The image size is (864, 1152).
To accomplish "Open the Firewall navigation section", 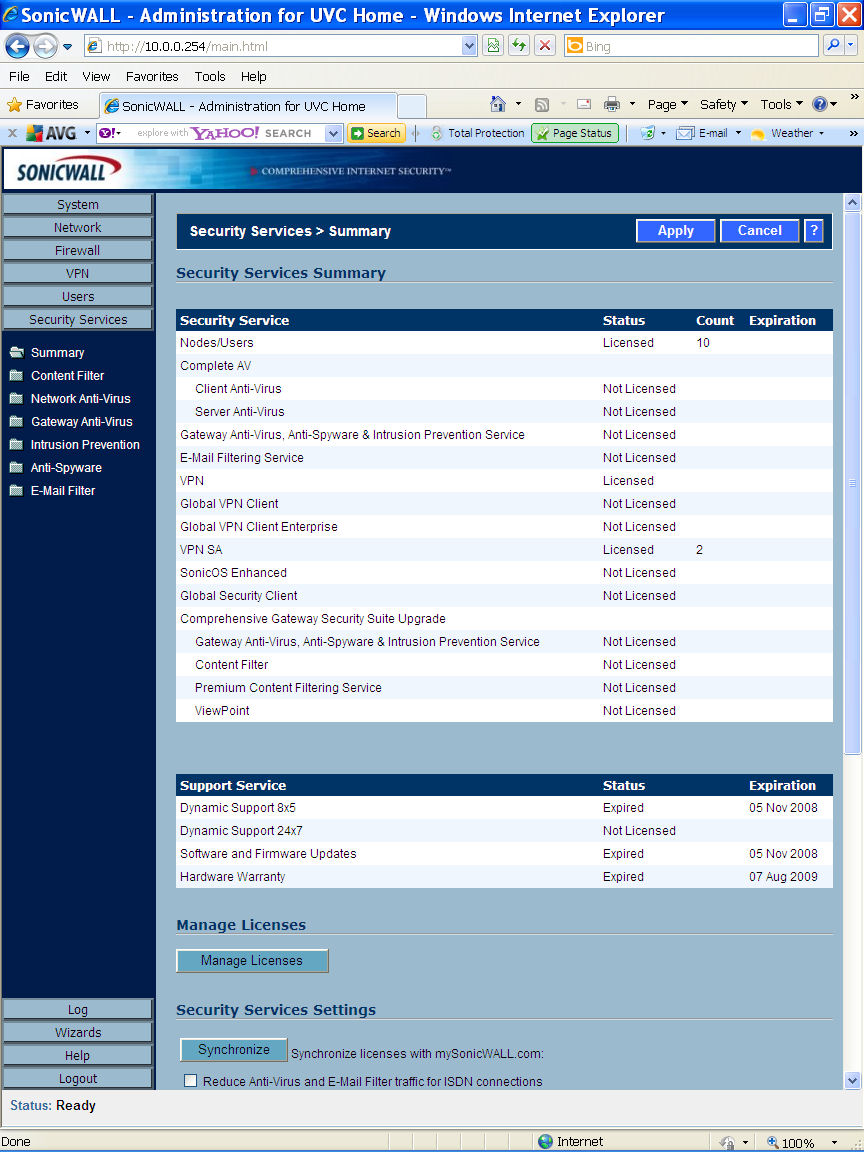I will (x=77, y=251).
